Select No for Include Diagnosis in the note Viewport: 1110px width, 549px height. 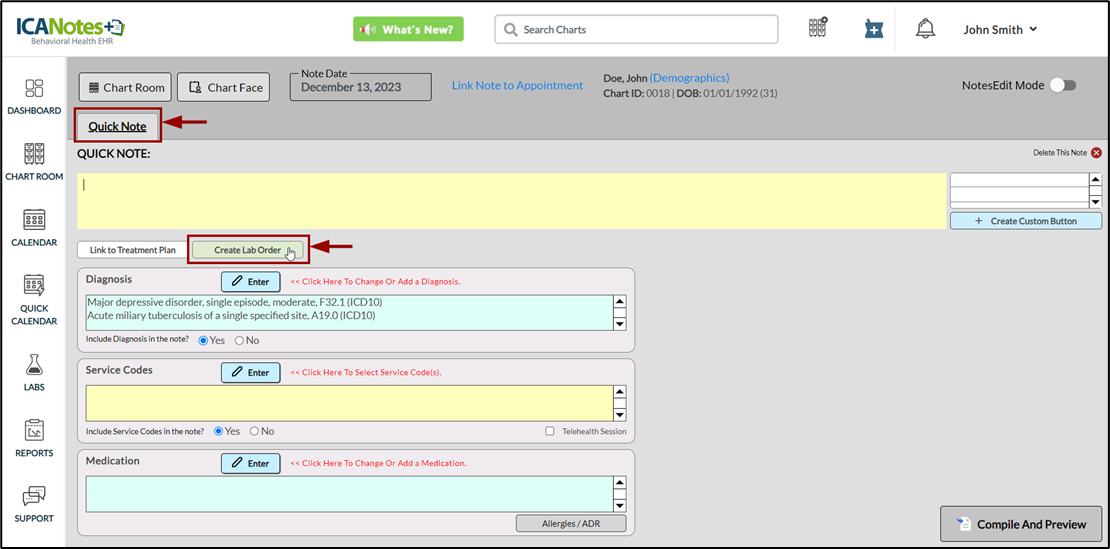239,340
